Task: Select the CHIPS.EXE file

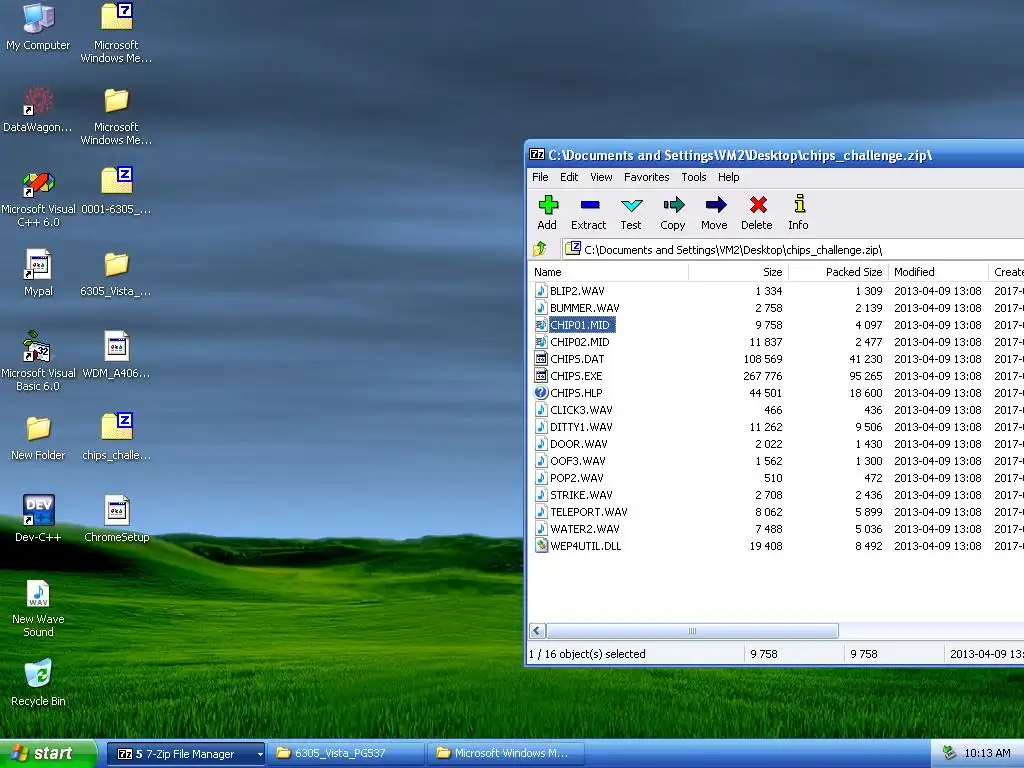Action: 576,376
